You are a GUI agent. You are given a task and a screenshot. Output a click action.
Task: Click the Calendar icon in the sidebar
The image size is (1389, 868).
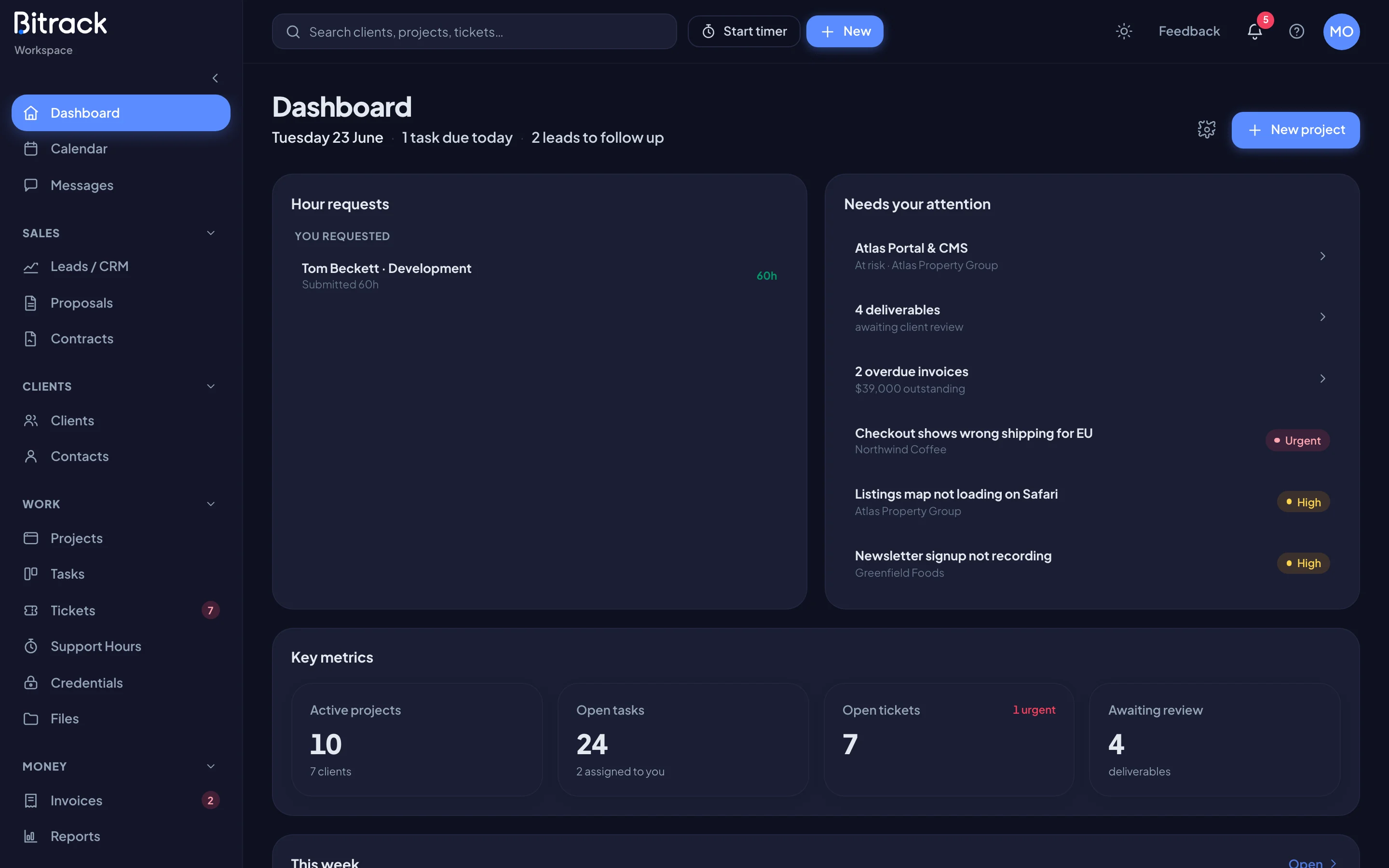31,149
